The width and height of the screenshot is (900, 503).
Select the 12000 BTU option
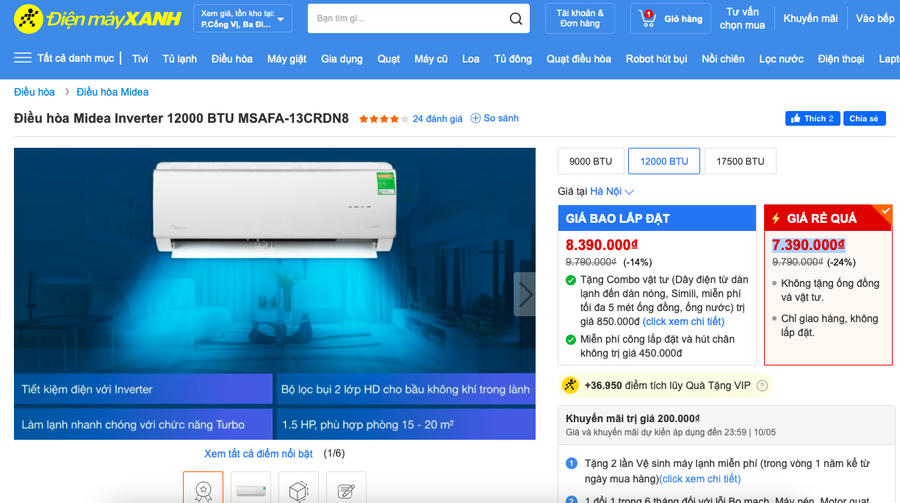click(x=664, y=161)
